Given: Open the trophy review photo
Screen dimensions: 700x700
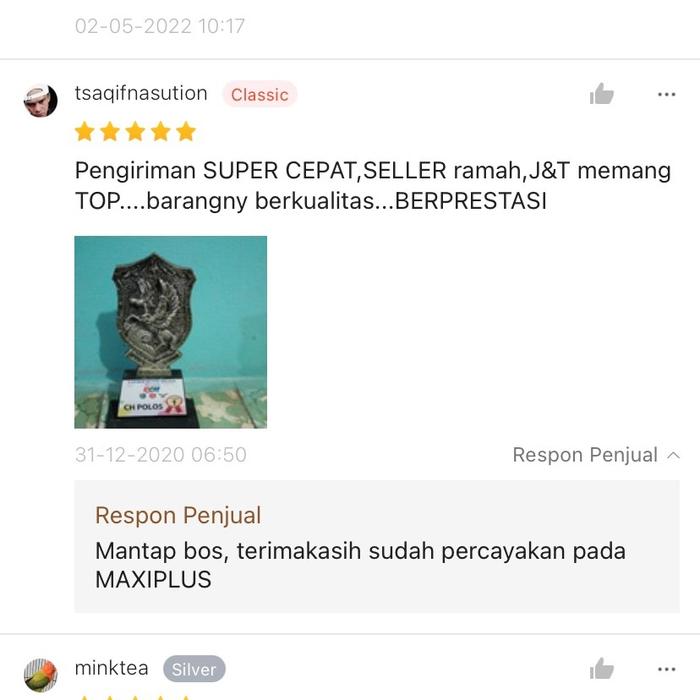Looking at the screenshot, I should (171, 332).
